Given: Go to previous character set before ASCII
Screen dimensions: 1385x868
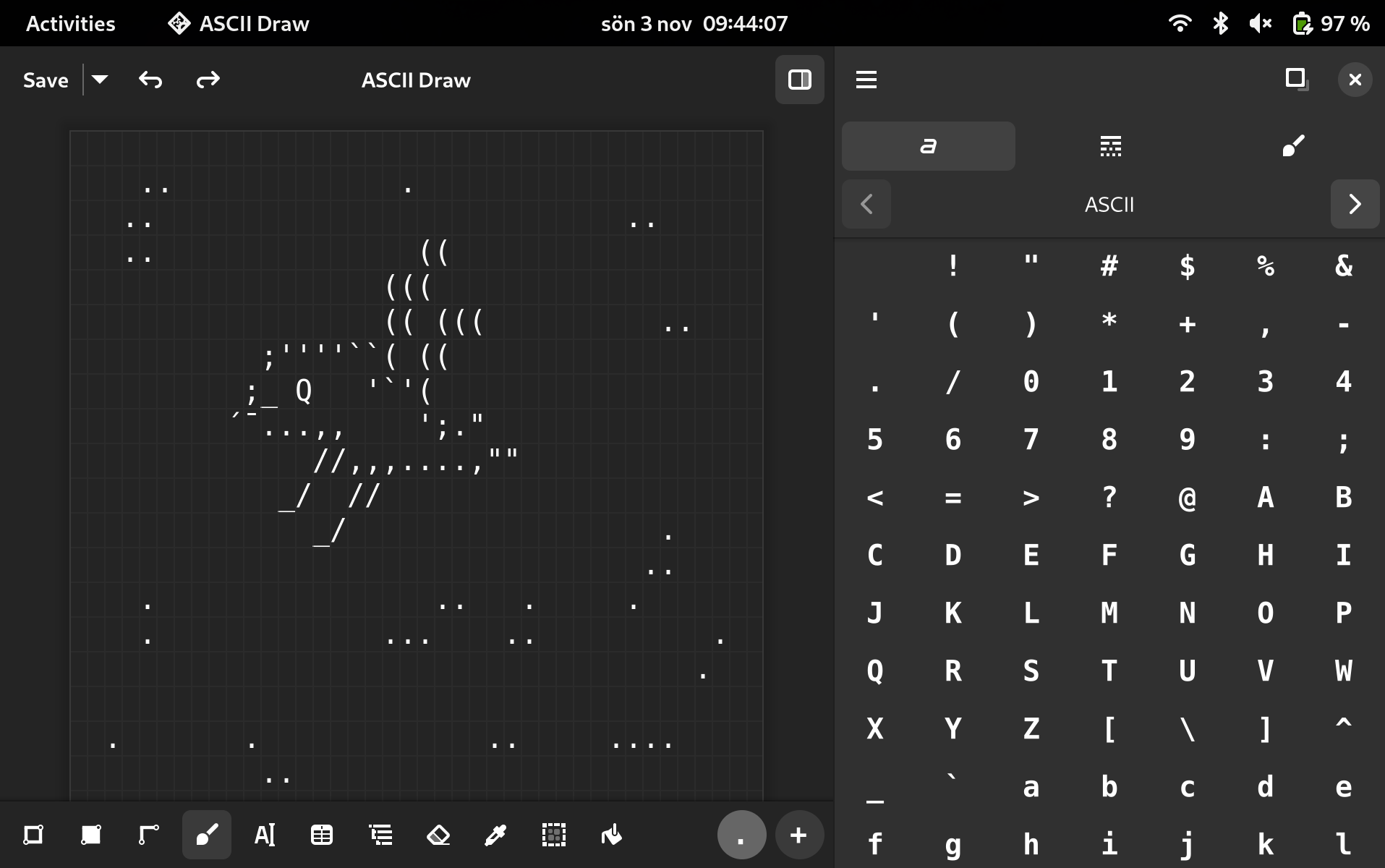Looking at the screenshot, I should 866,204.
